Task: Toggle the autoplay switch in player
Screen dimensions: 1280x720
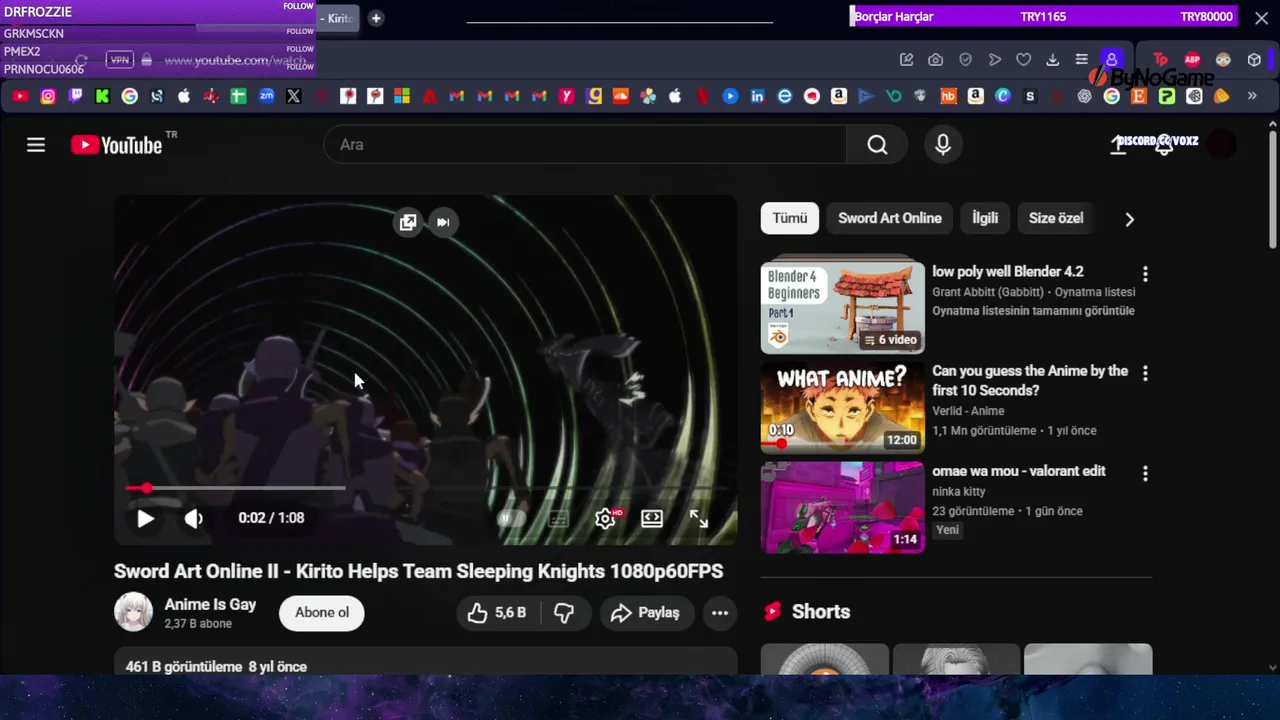Action: [x=511, y=518]
